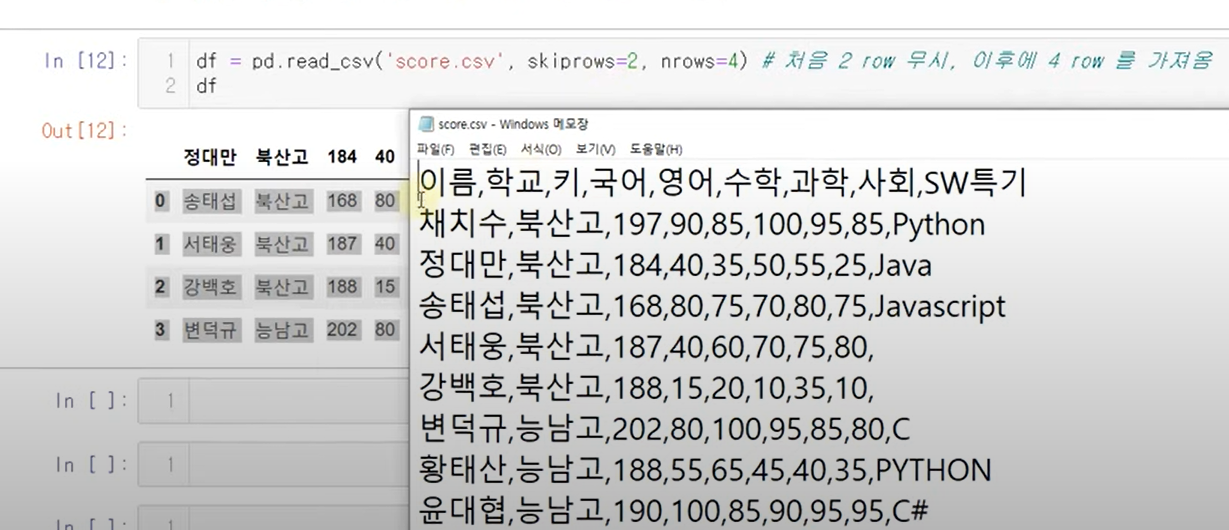Click the 능남고 cell in the output table
Image resolution: width=1229 pixels, height=530 pixels.
pos(282,329)
